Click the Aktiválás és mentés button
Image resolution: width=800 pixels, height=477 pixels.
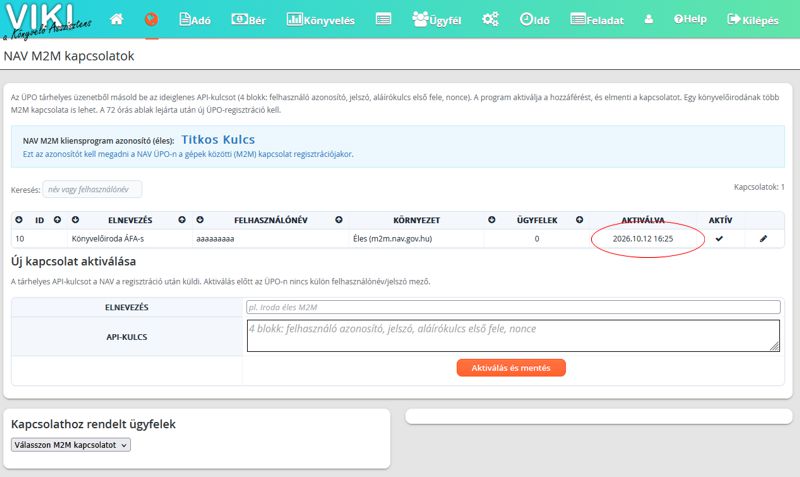pyautogui.click(x=511, y=368)
